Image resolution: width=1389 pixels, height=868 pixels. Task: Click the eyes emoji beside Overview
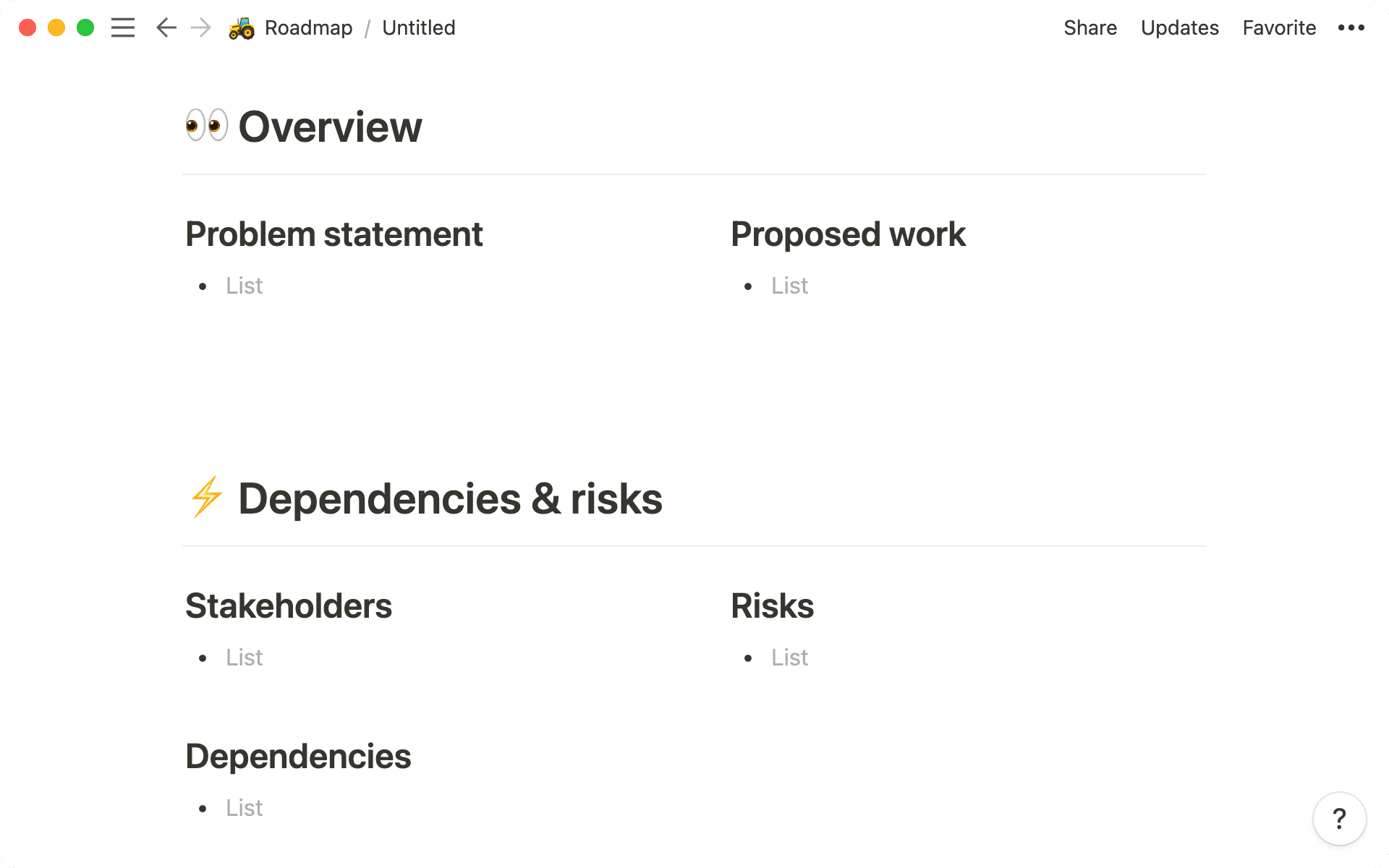point(205,126)
